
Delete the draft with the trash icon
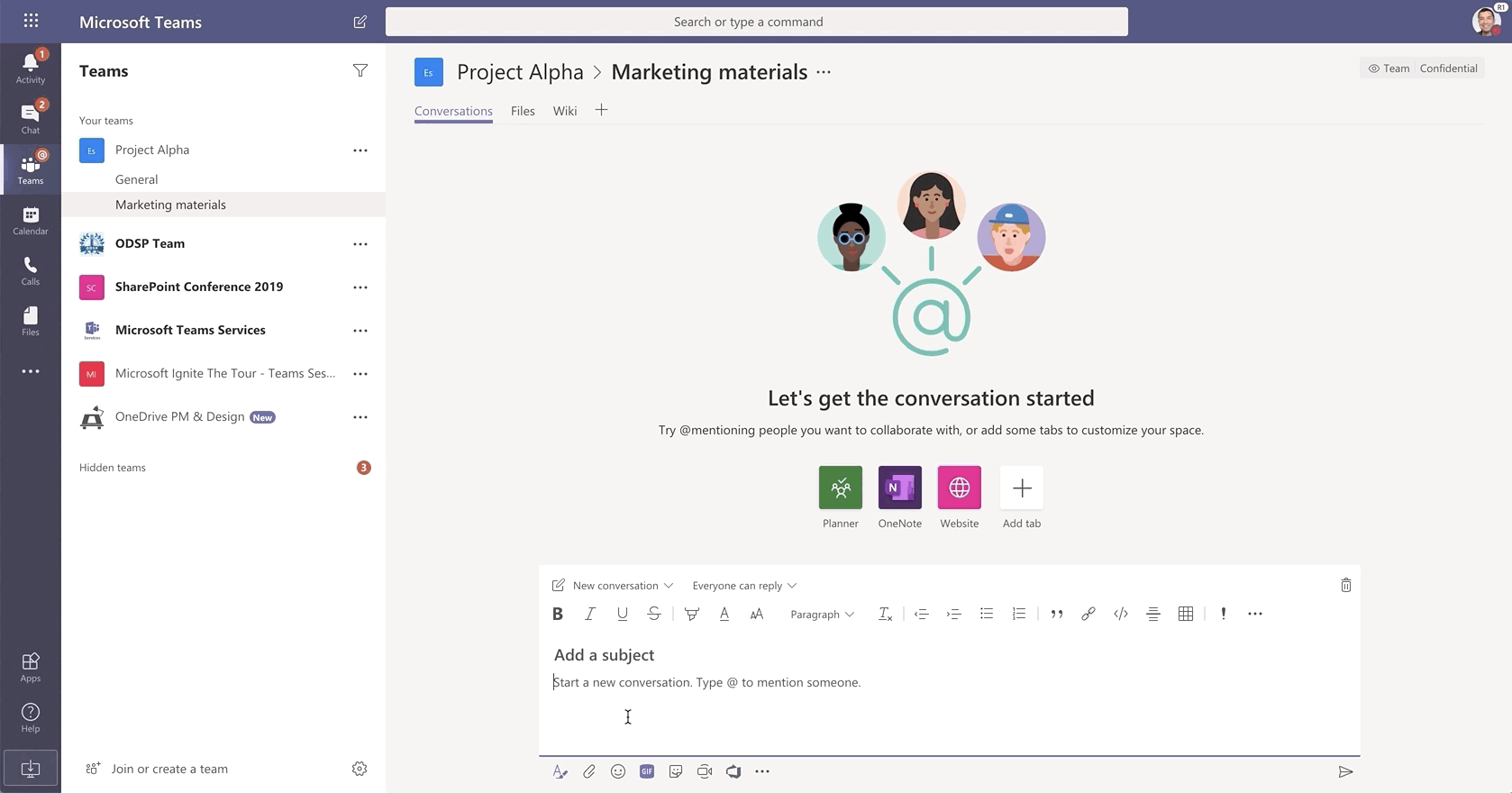point(1345,586)
